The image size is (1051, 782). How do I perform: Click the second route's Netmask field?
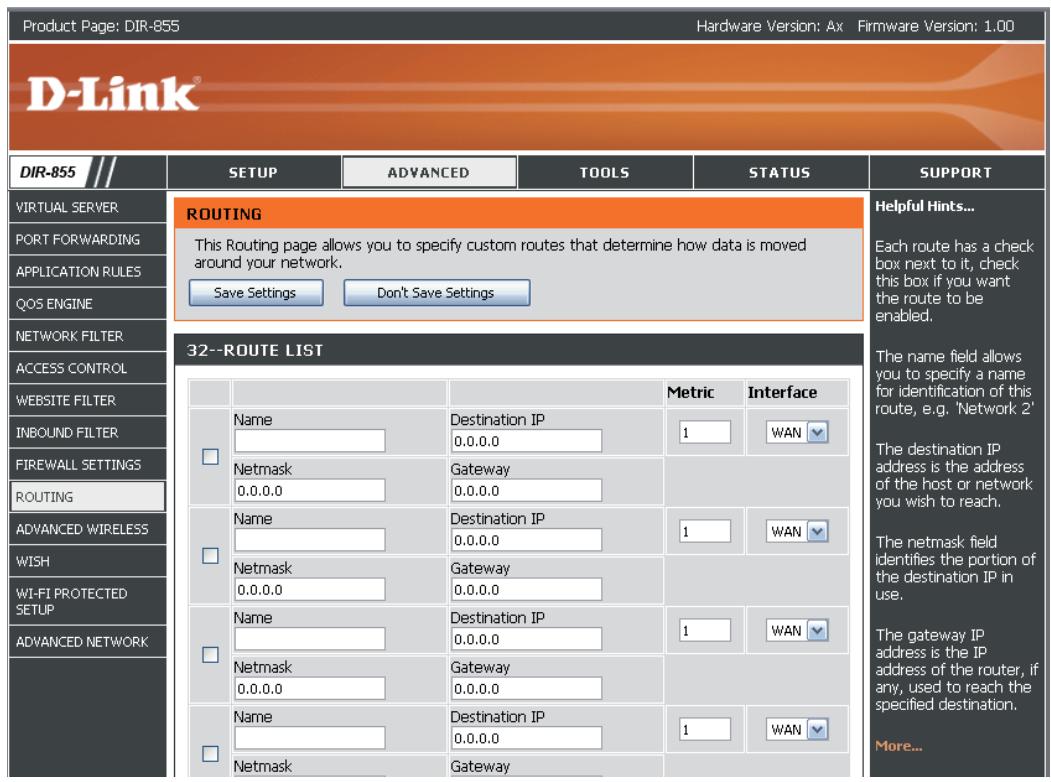[x=310, y=590]
